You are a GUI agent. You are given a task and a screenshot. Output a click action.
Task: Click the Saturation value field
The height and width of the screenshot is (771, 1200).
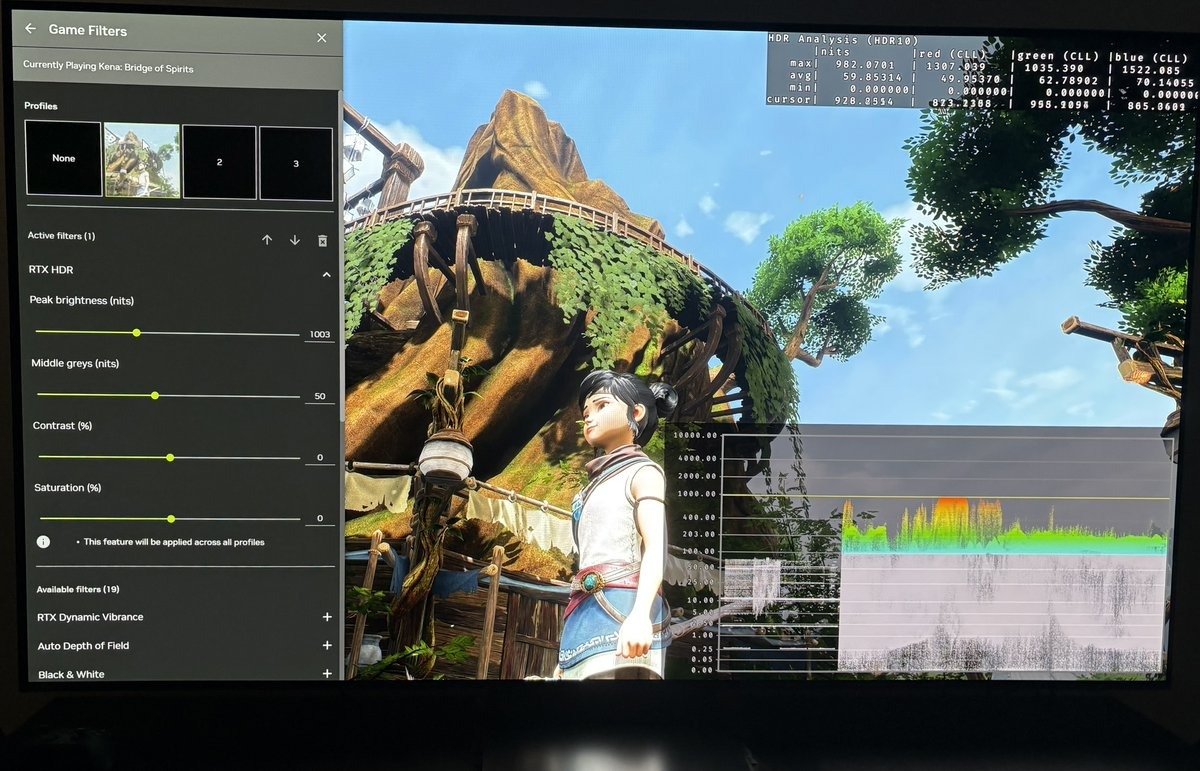(320, 519)
